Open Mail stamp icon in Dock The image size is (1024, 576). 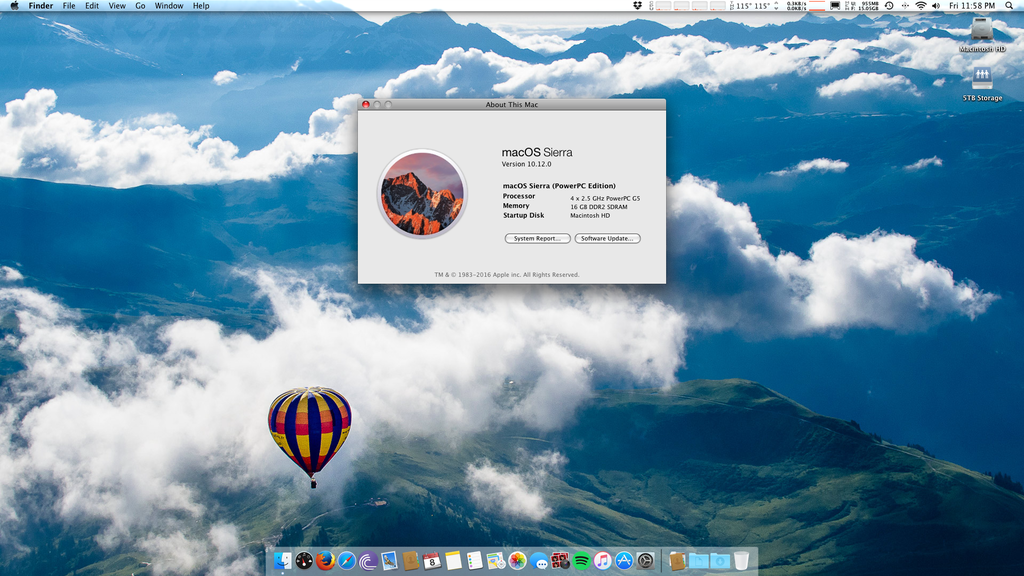[389, 560]
